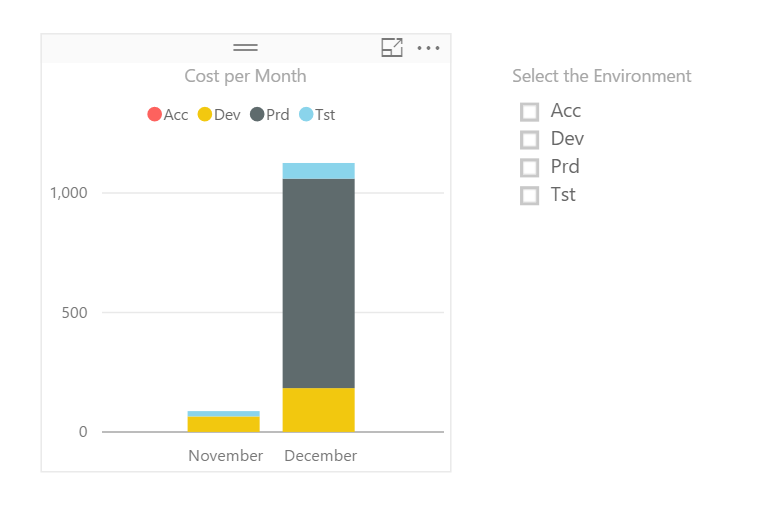Click the November axis label
The image size is (778, 508).
click(226, 456)
